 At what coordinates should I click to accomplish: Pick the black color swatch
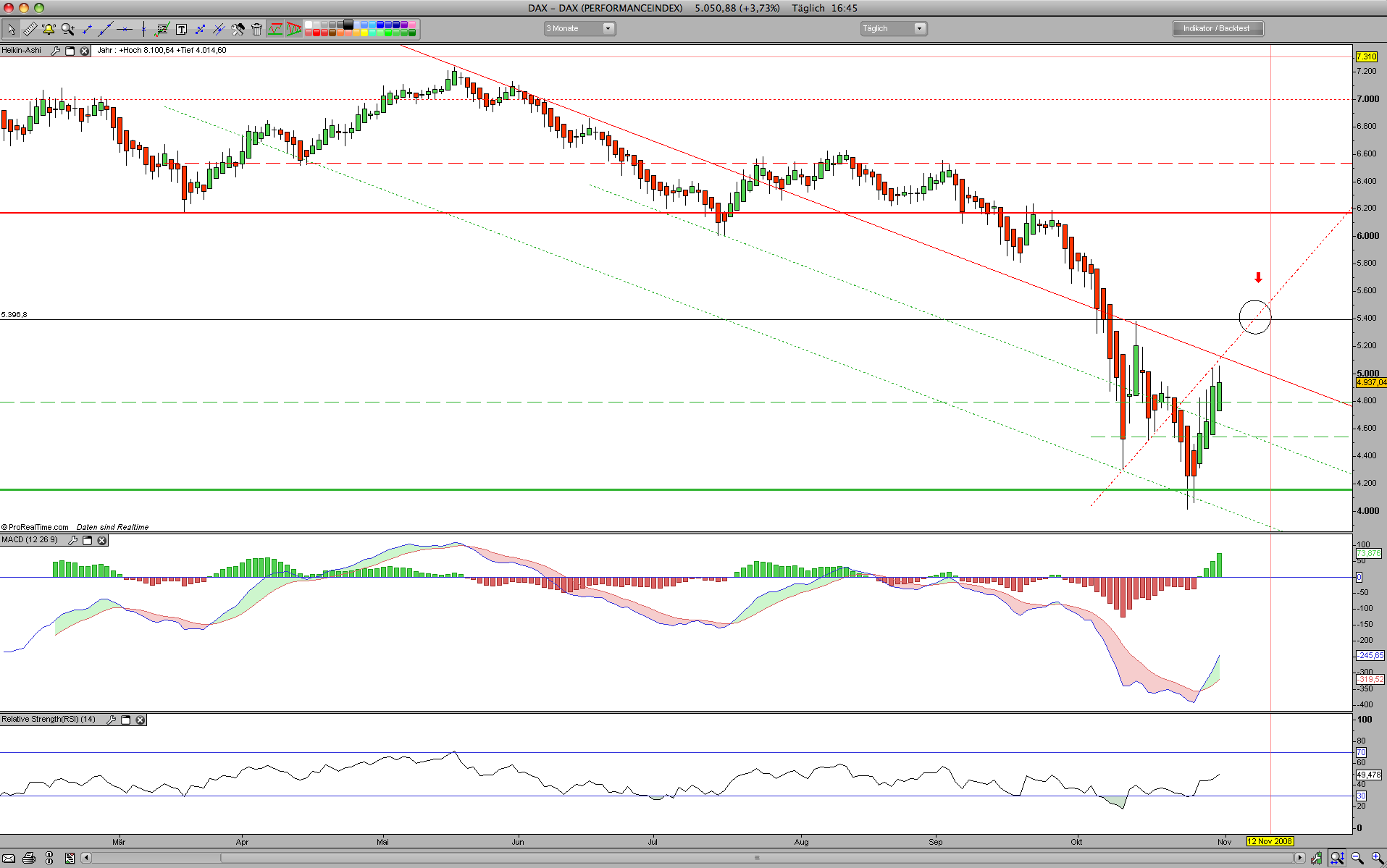tap(348, 25)
